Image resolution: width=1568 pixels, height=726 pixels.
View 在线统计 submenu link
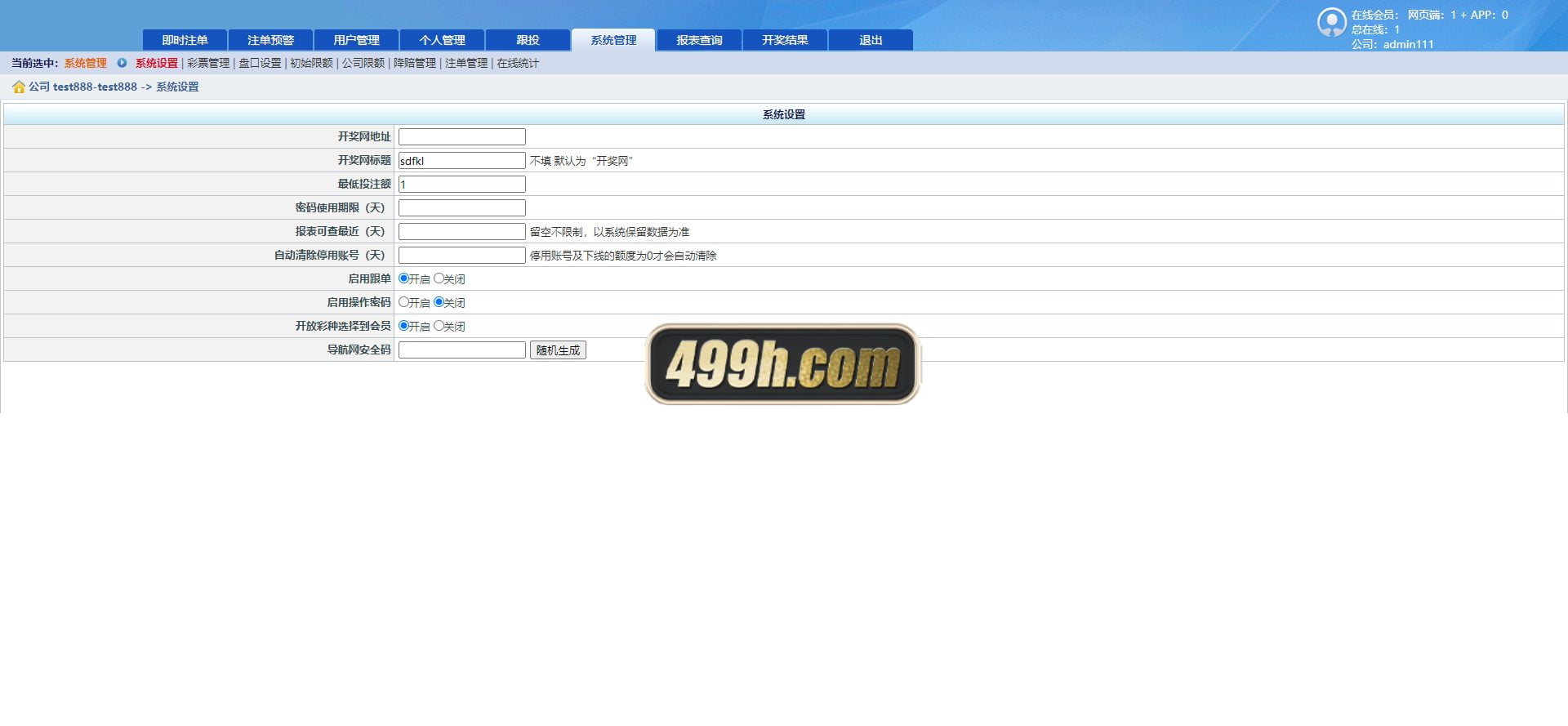click(518, 63)
